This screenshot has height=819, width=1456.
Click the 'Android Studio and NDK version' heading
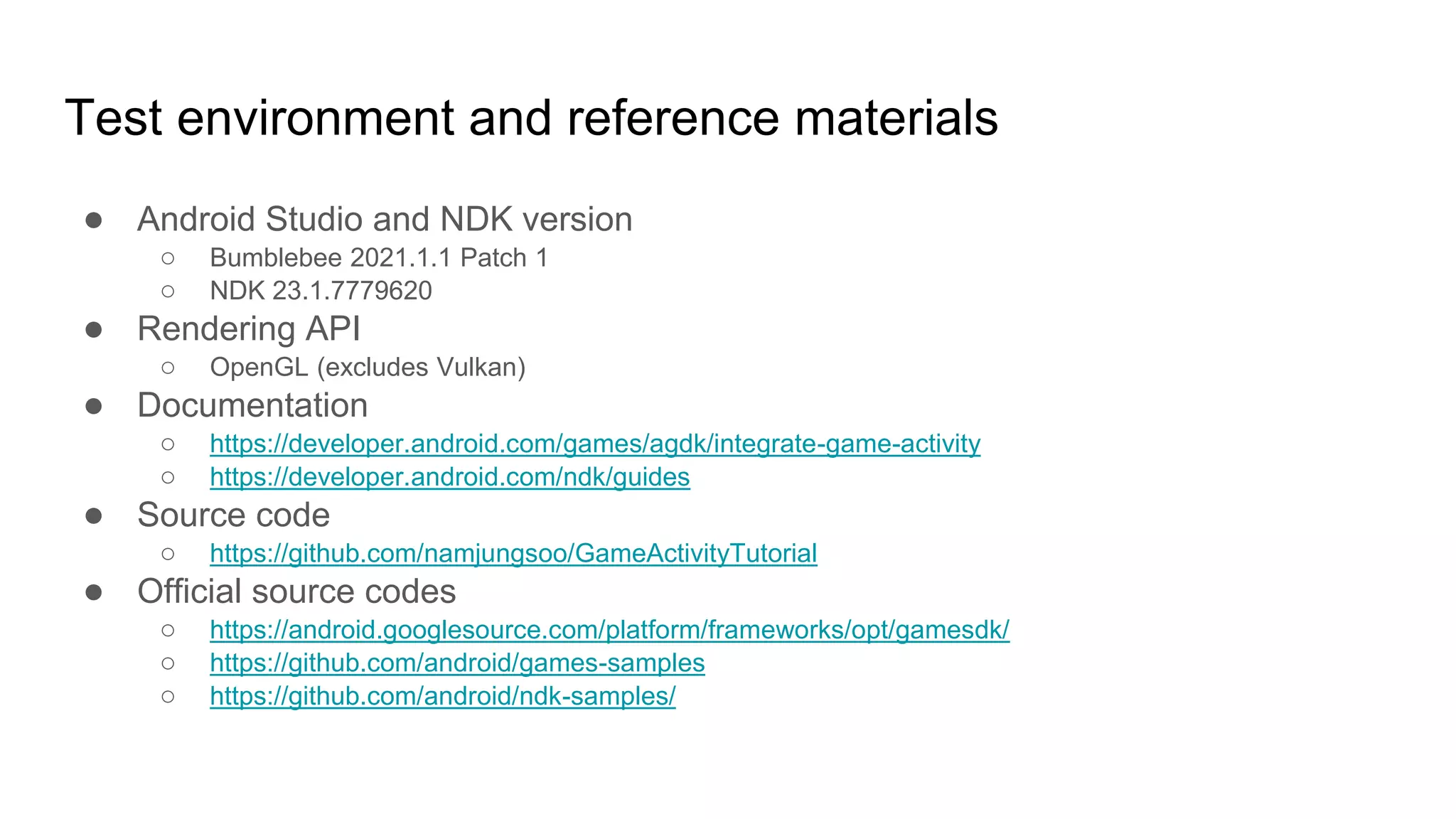coord(385,219)
